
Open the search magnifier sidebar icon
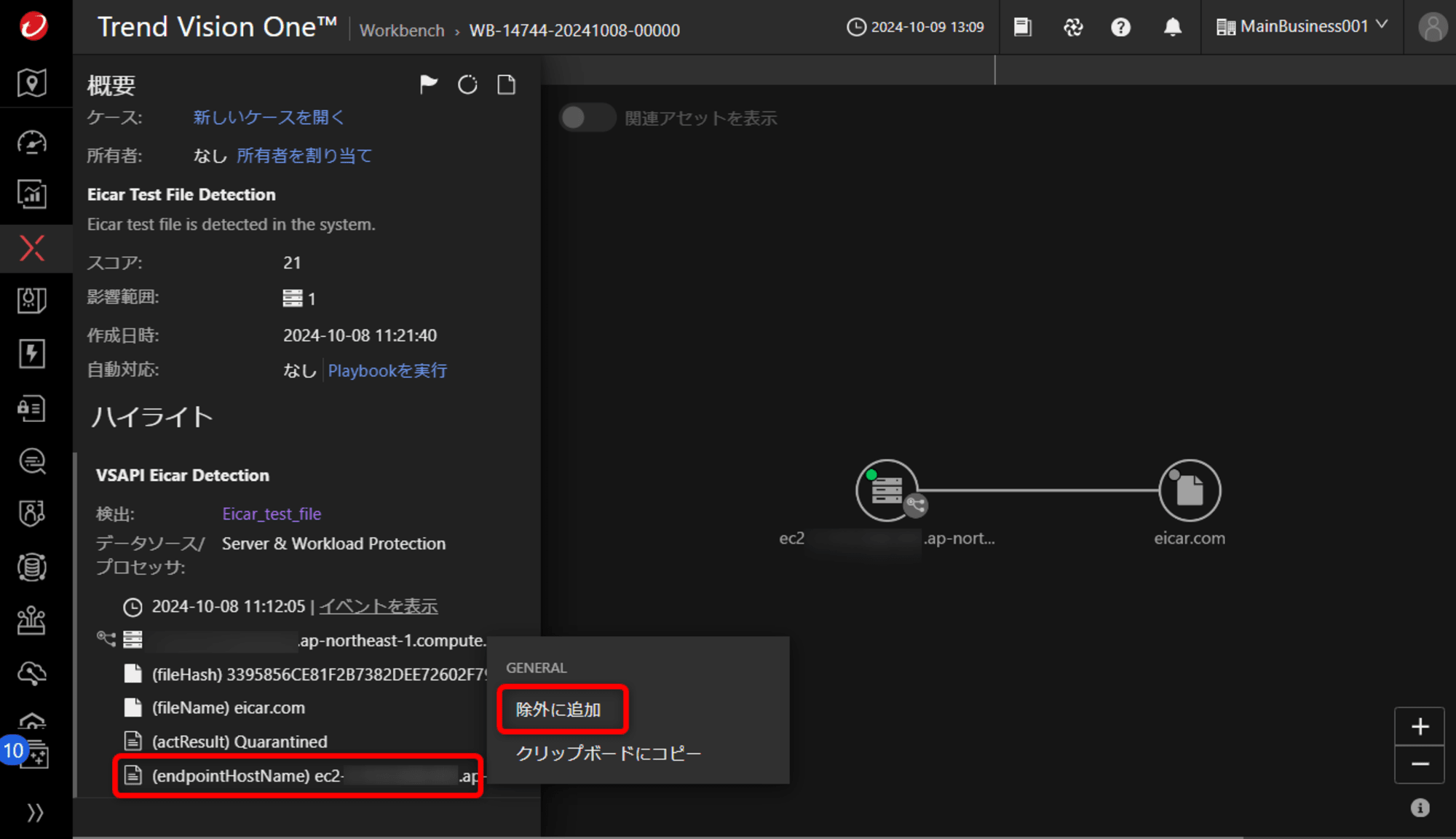click(32, 461)
